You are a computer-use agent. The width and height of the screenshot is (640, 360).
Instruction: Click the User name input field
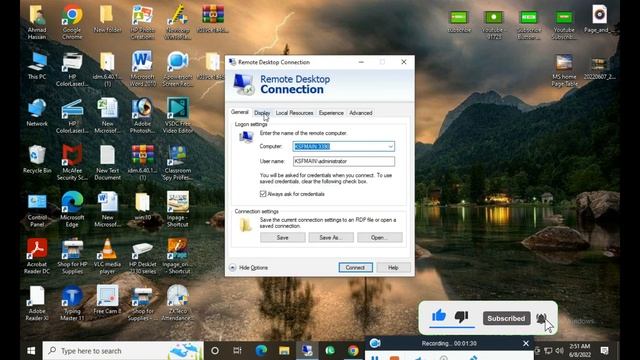point(344,161)
